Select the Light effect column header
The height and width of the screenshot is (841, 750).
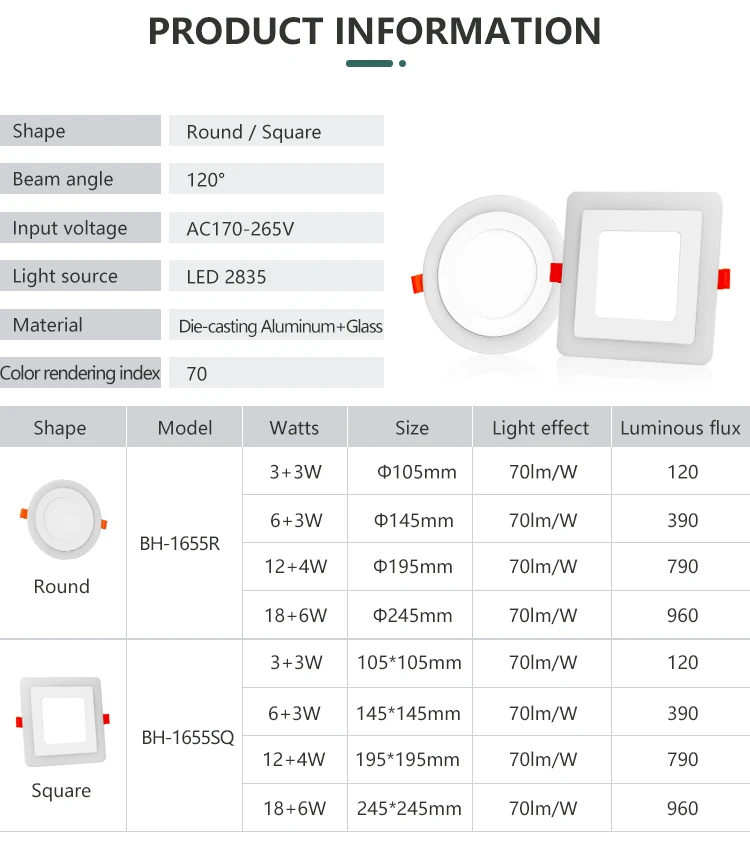coord(540,428)
